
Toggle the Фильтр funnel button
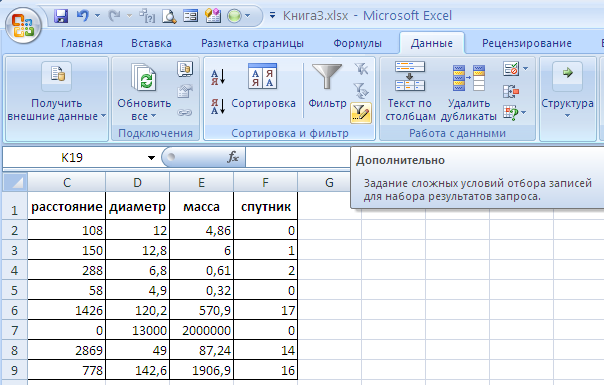click(327, 87)
